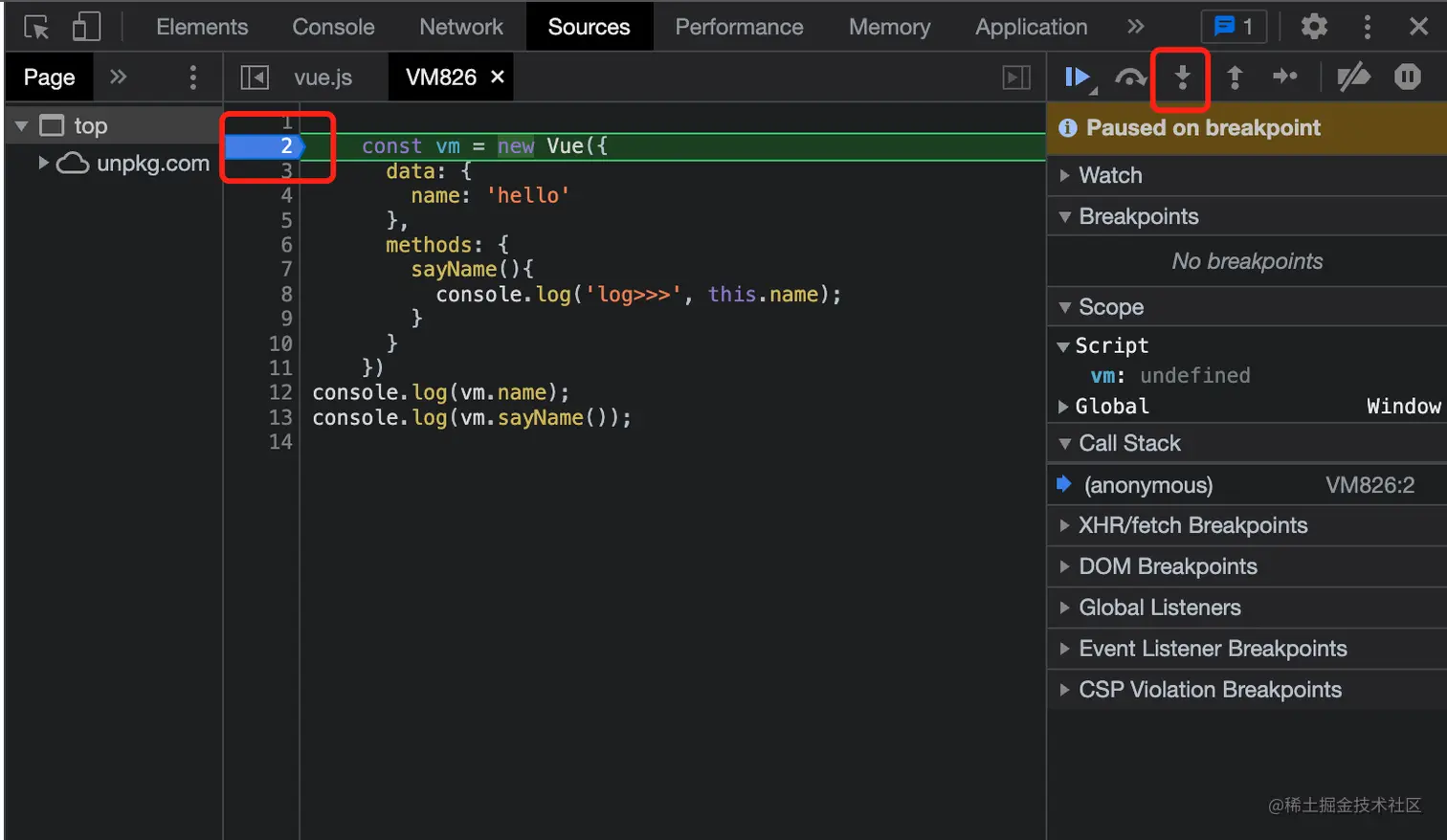Open the console messages badge

click(x=1234, y=27)
